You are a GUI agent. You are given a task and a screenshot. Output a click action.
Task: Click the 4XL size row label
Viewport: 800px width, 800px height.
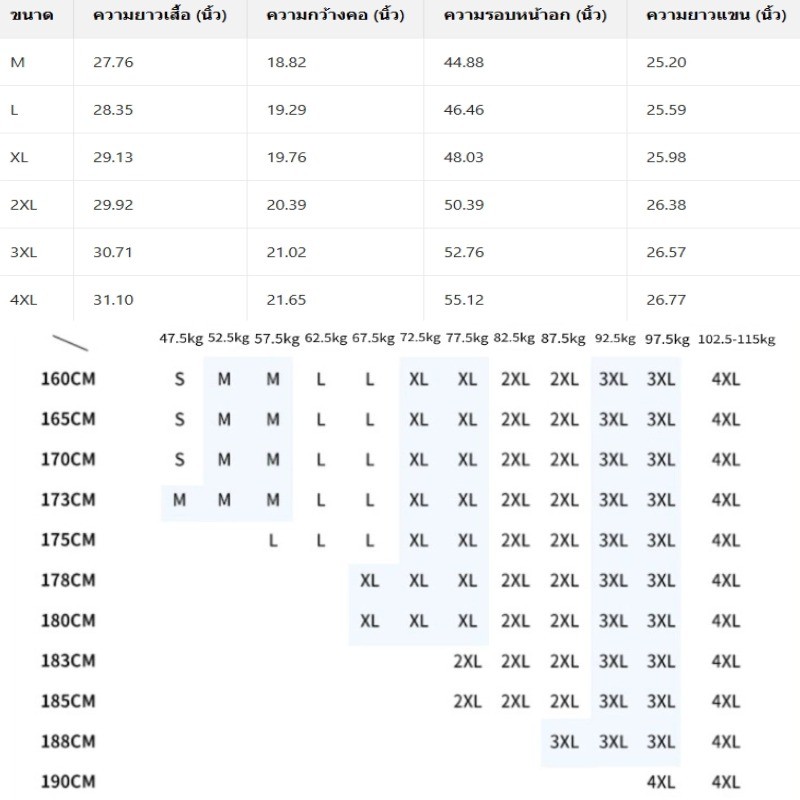pyautogui.click(x=23, y=299)
